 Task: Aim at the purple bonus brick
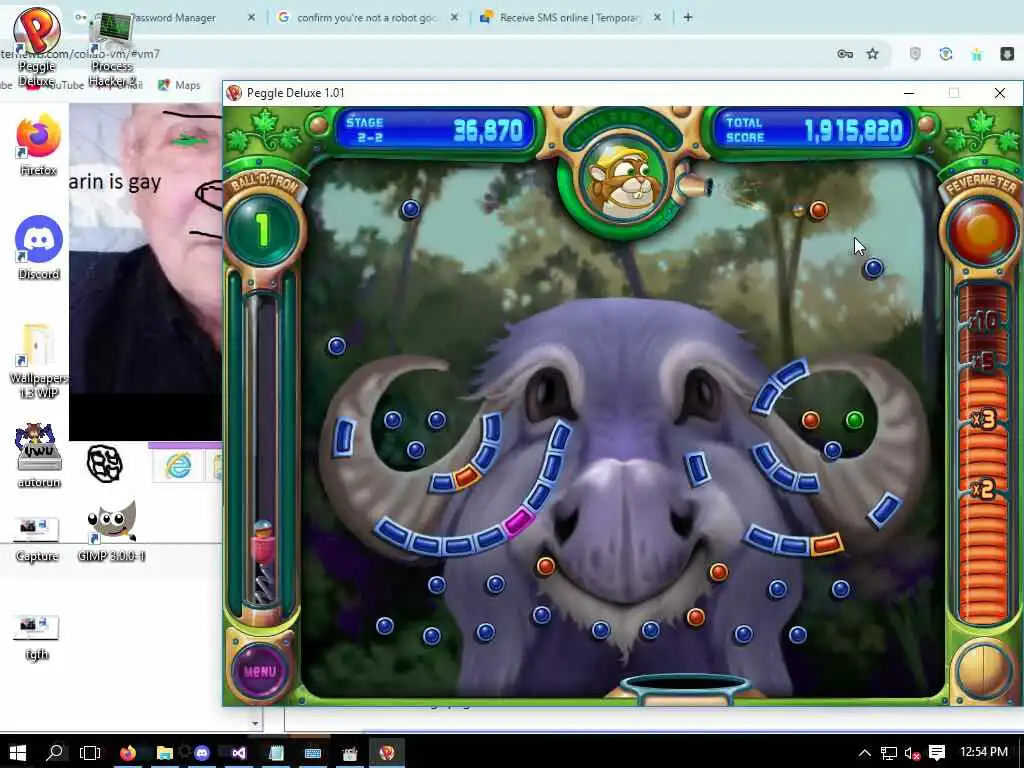[519, 522]
